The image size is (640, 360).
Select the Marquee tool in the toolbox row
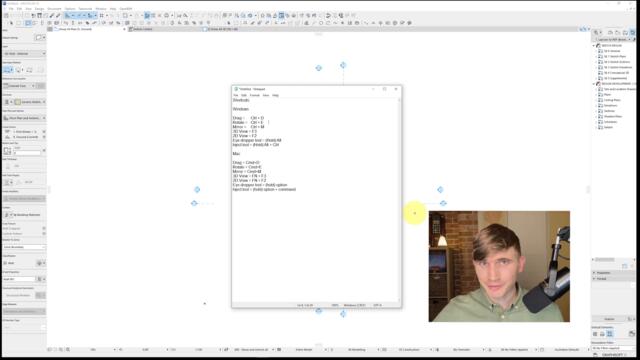pyautogui.click(x=18, y=23)
